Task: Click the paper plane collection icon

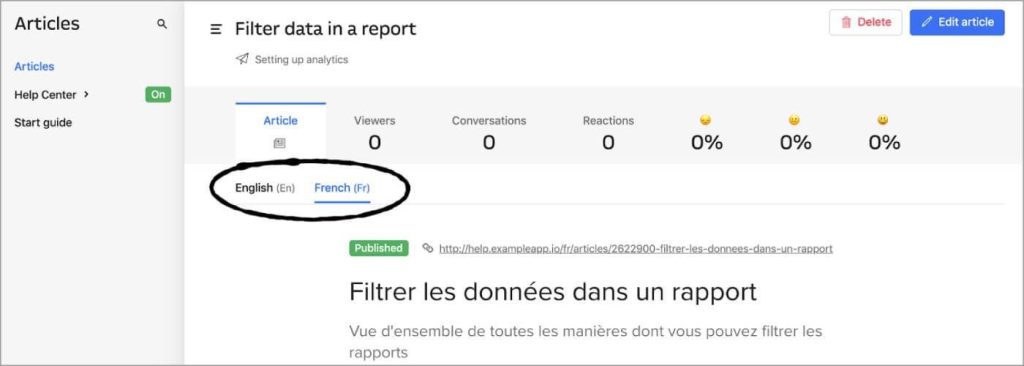Action: (x=242, y=59)
